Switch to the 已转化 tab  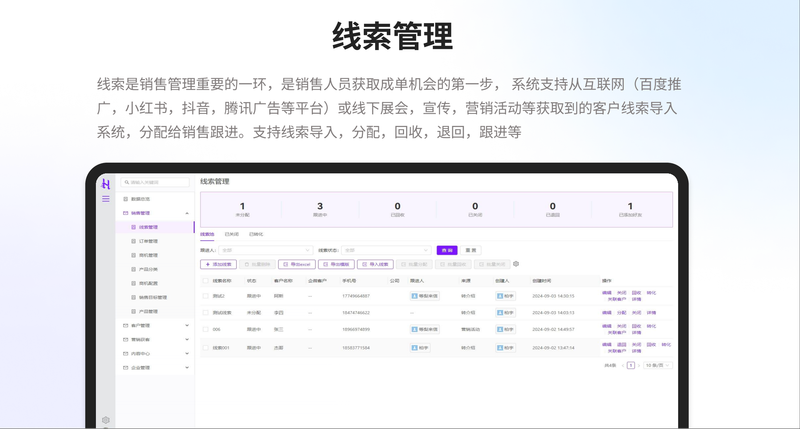[x=256, y=234]
